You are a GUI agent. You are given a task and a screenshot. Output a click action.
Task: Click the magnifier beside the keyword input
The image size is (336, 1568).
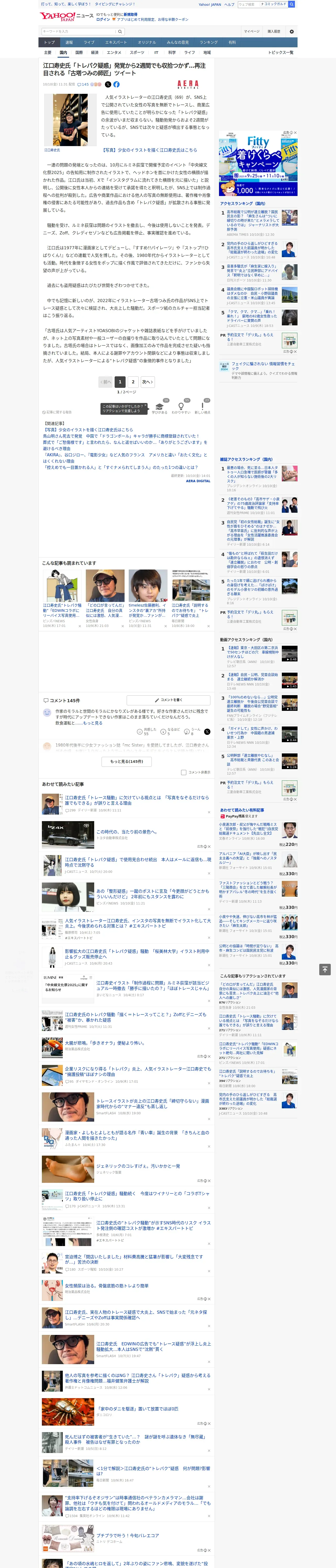coord(120,31)
